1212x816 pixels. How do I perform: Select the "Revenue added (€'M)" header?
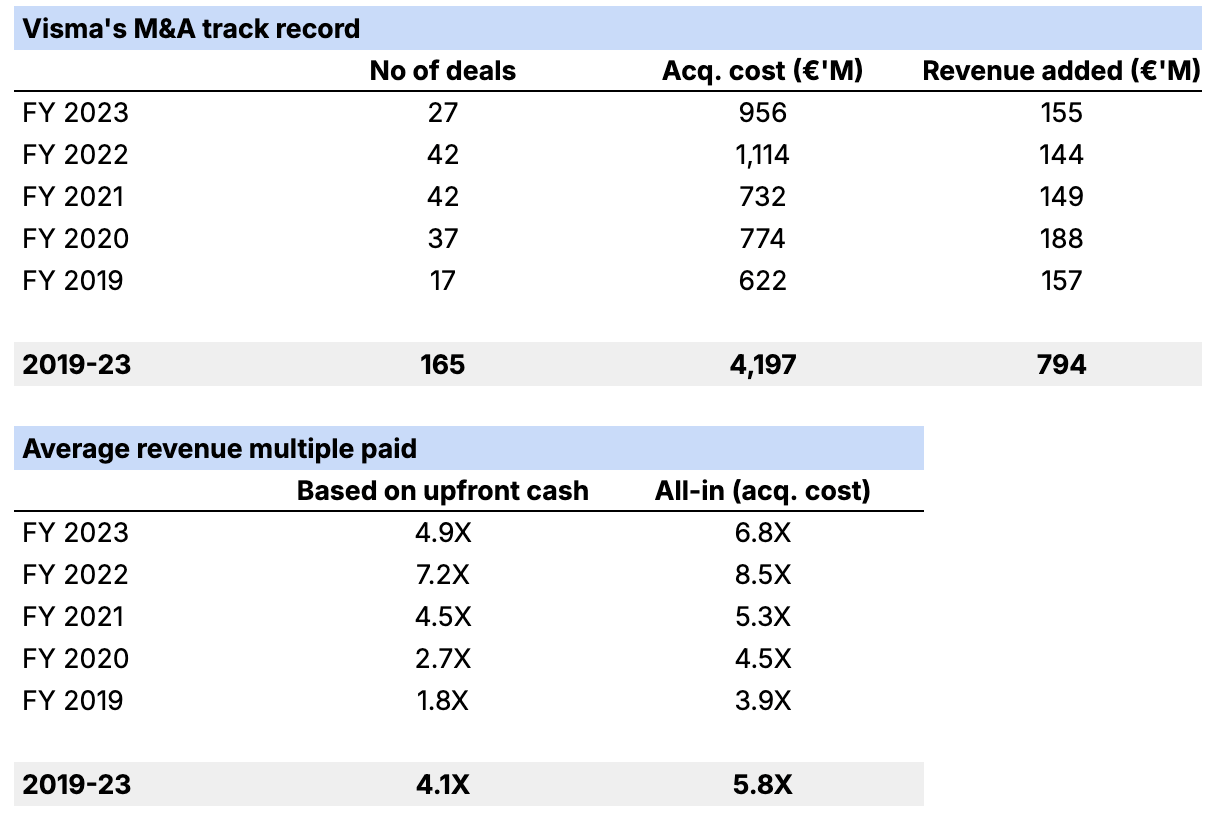(1061, 71)
